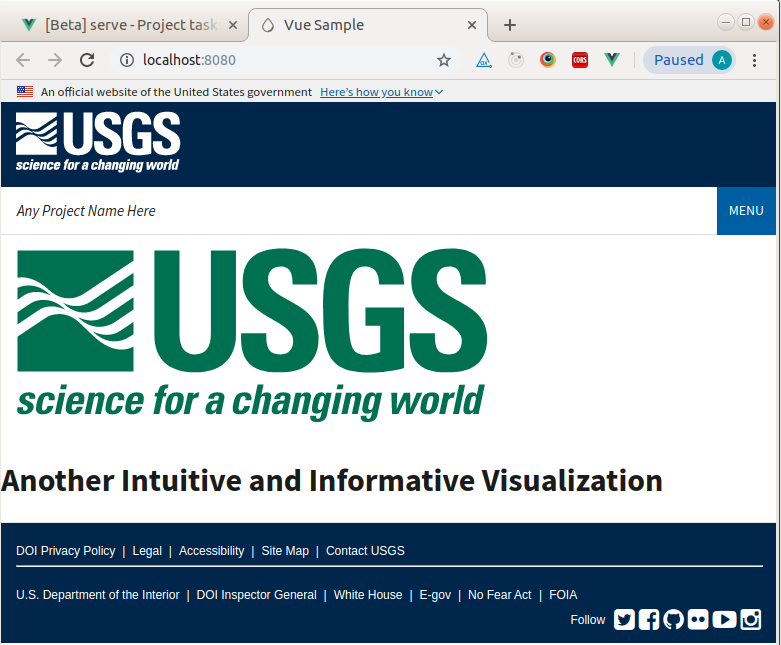Close the [Beta] serve tab
Screen dimensions: 781x645
[x=233, y=25]
